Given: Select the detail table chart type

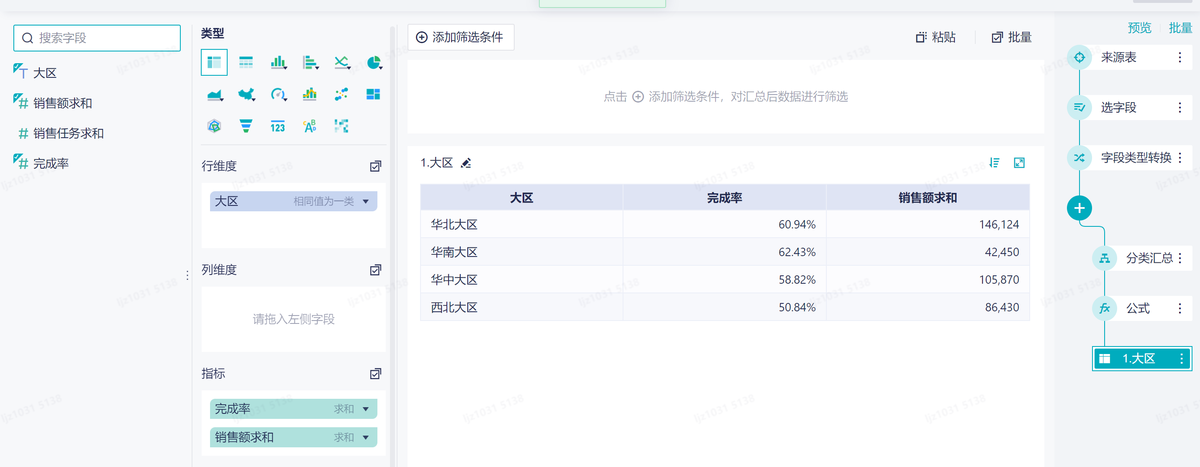Looking at the screenshot, I should [x=246, y=63].
